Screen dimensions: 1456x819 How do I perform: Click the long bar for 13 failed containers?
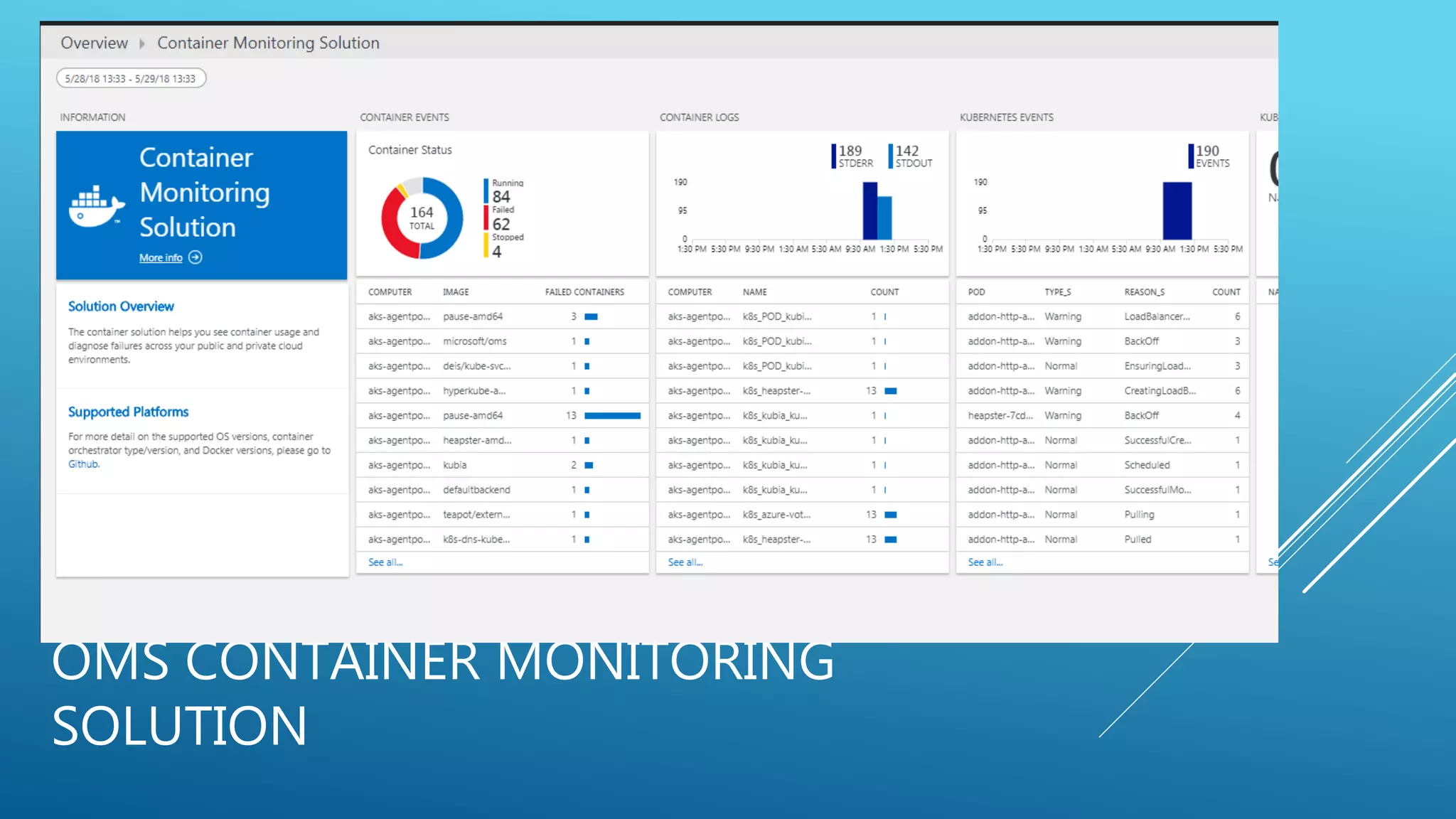tap(612, 416)
